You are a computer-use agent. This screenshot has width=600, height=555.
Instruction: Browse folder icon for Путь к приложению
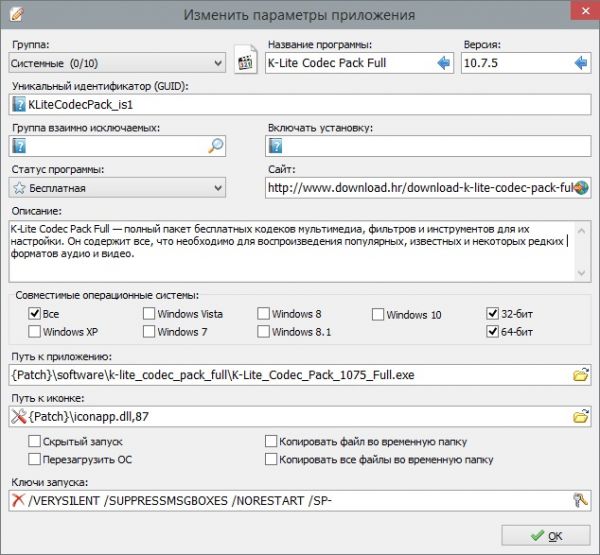click(x=580, y=375)
